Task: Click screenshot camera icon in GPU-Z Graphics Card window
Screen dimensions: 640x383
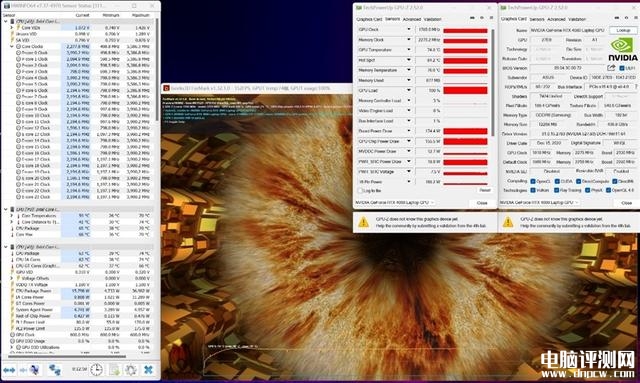Action: (617, 18)
